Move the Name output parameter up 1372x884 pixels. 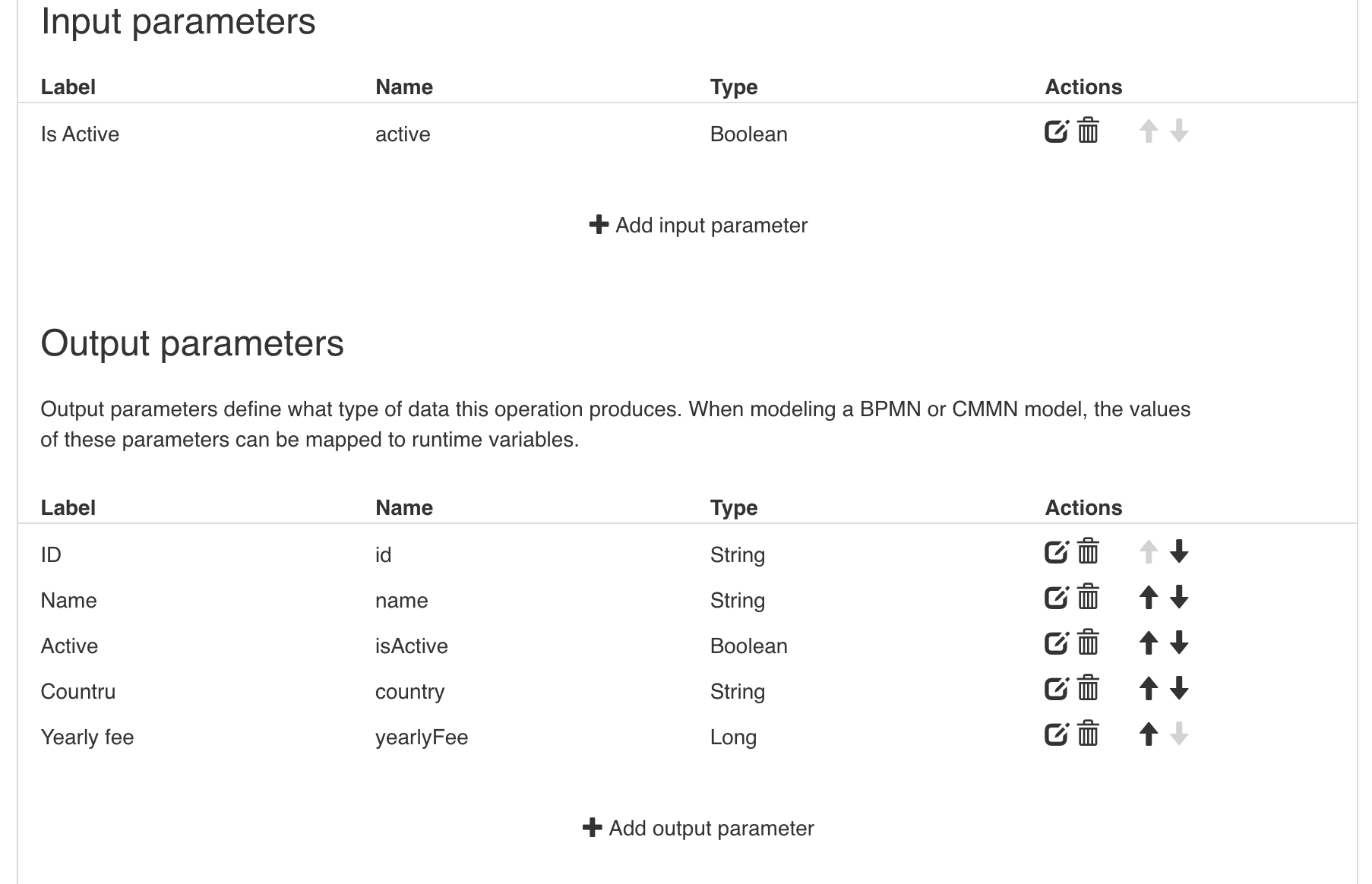click(x=1148, y=598)
